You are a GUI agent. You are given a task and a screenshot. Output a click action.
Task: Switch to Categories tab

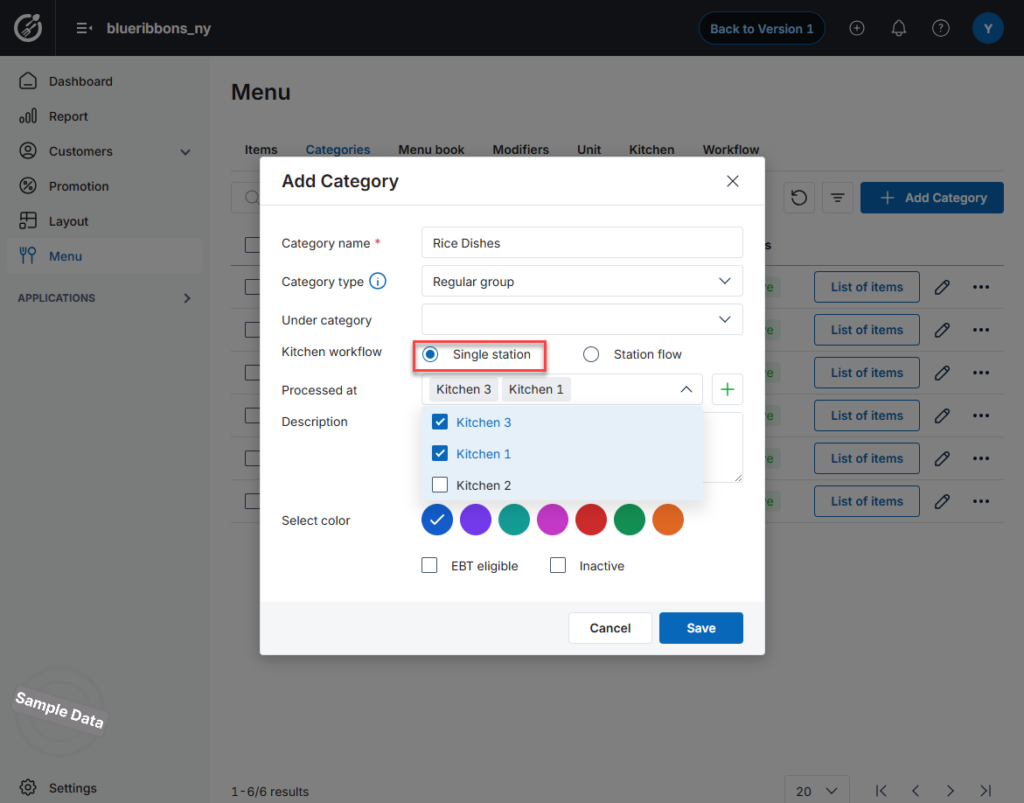point(338,150)
